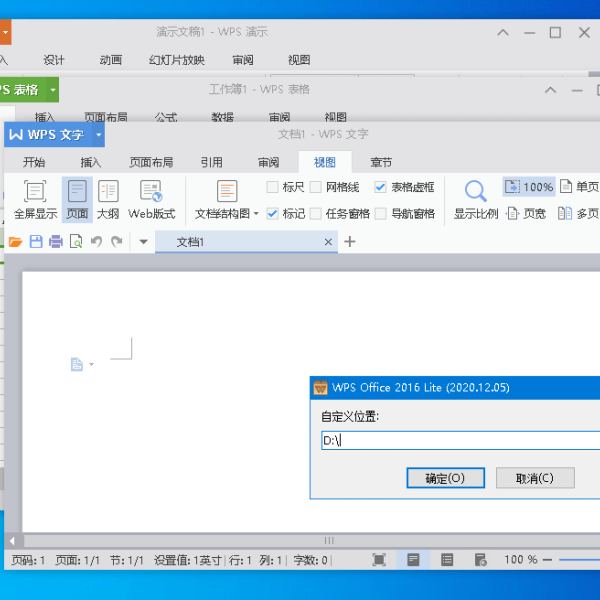This screenshot has width=600, height=600.
Task: Select outline view icon in status bar
Action: coord(447,560)
